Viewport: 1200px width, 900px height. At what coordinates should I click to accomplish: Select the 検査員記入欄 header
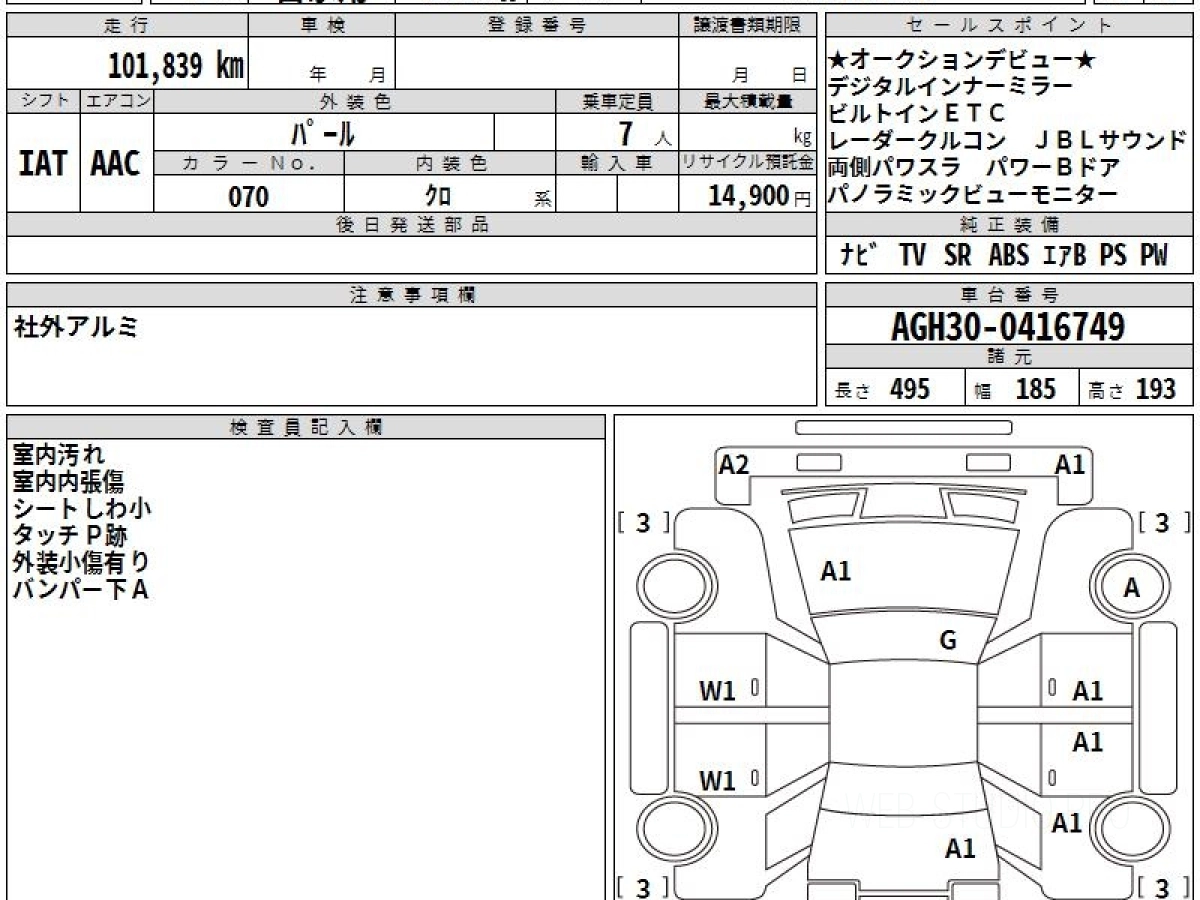[306, 427]
